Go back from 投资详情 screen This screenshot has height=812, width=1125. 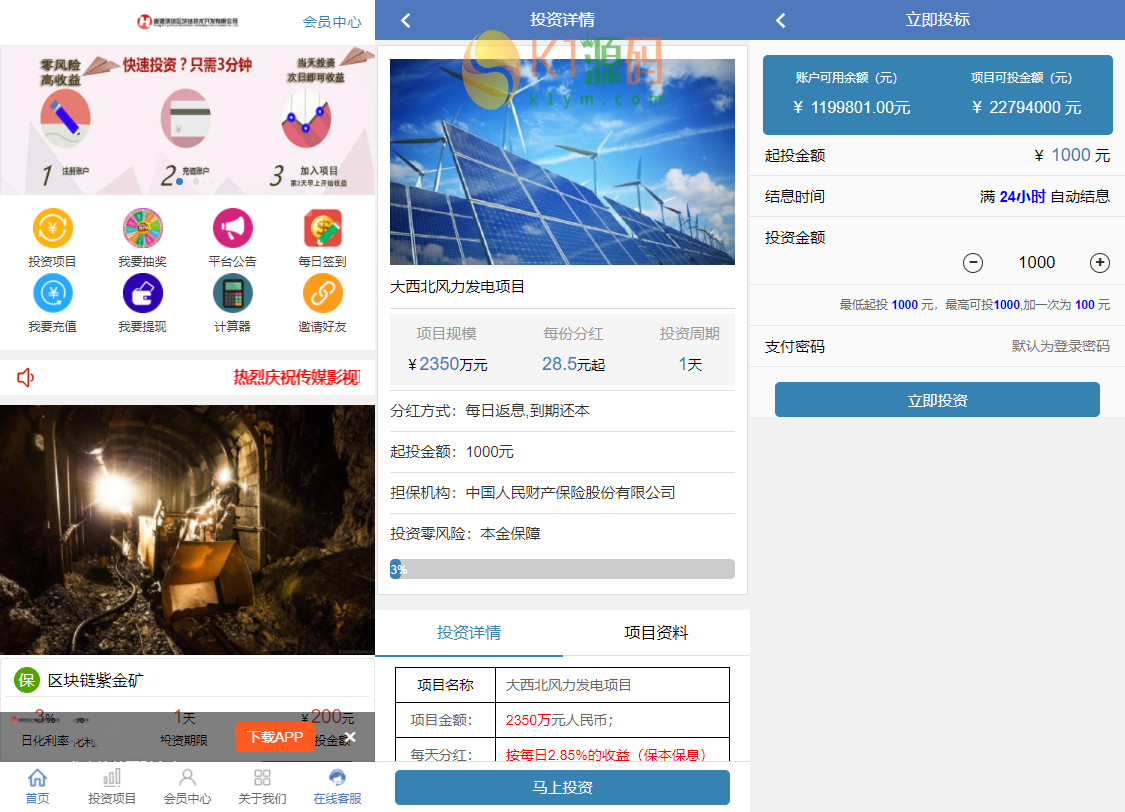pos(406,20)
